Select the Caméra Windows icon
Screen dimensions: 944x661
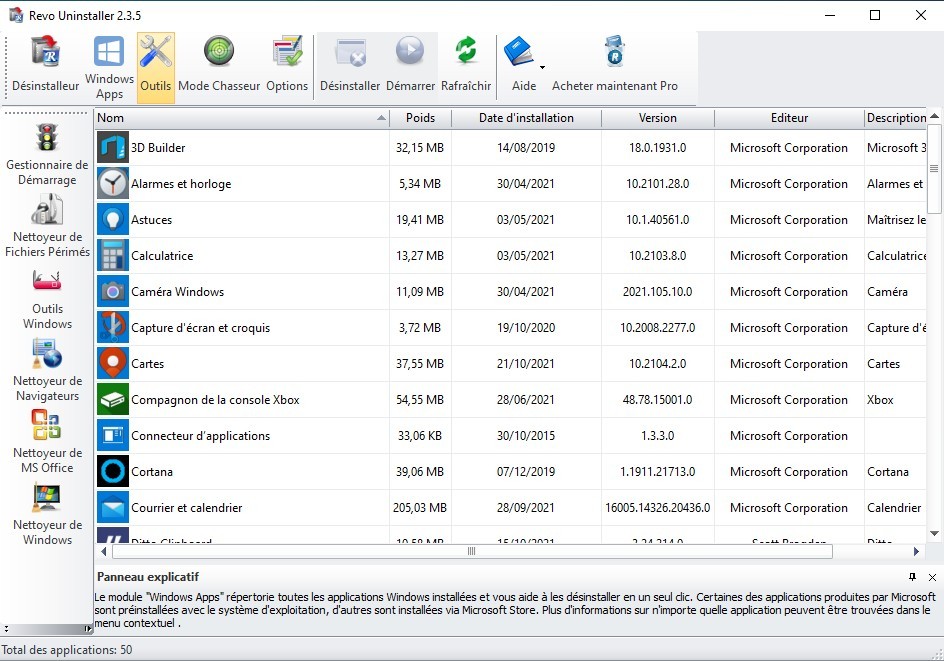tap(113, 291)
